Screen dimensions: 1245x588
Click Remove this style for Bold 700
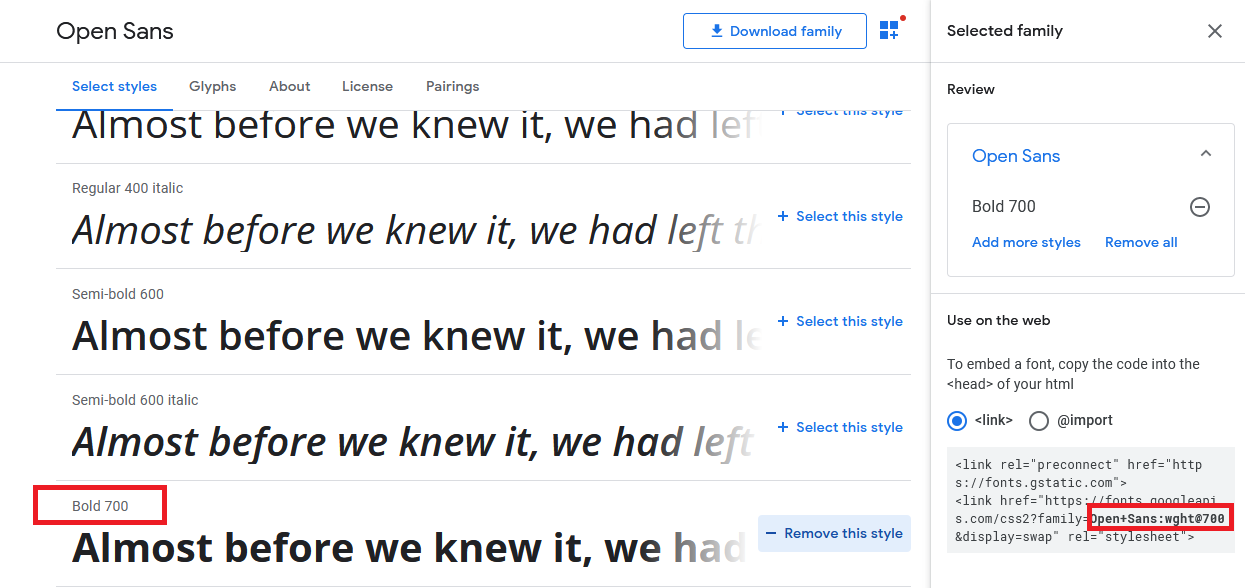coord(834,533)
